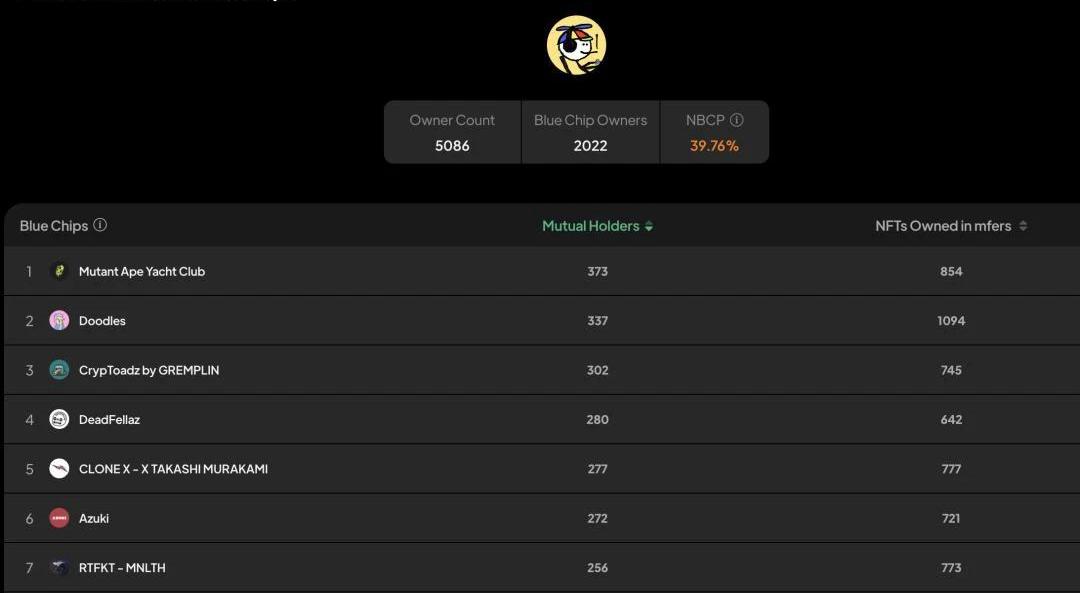Click the RTFKT - MNLTH icon
This screenshot has width=1080, height=593.
point(59,567)
